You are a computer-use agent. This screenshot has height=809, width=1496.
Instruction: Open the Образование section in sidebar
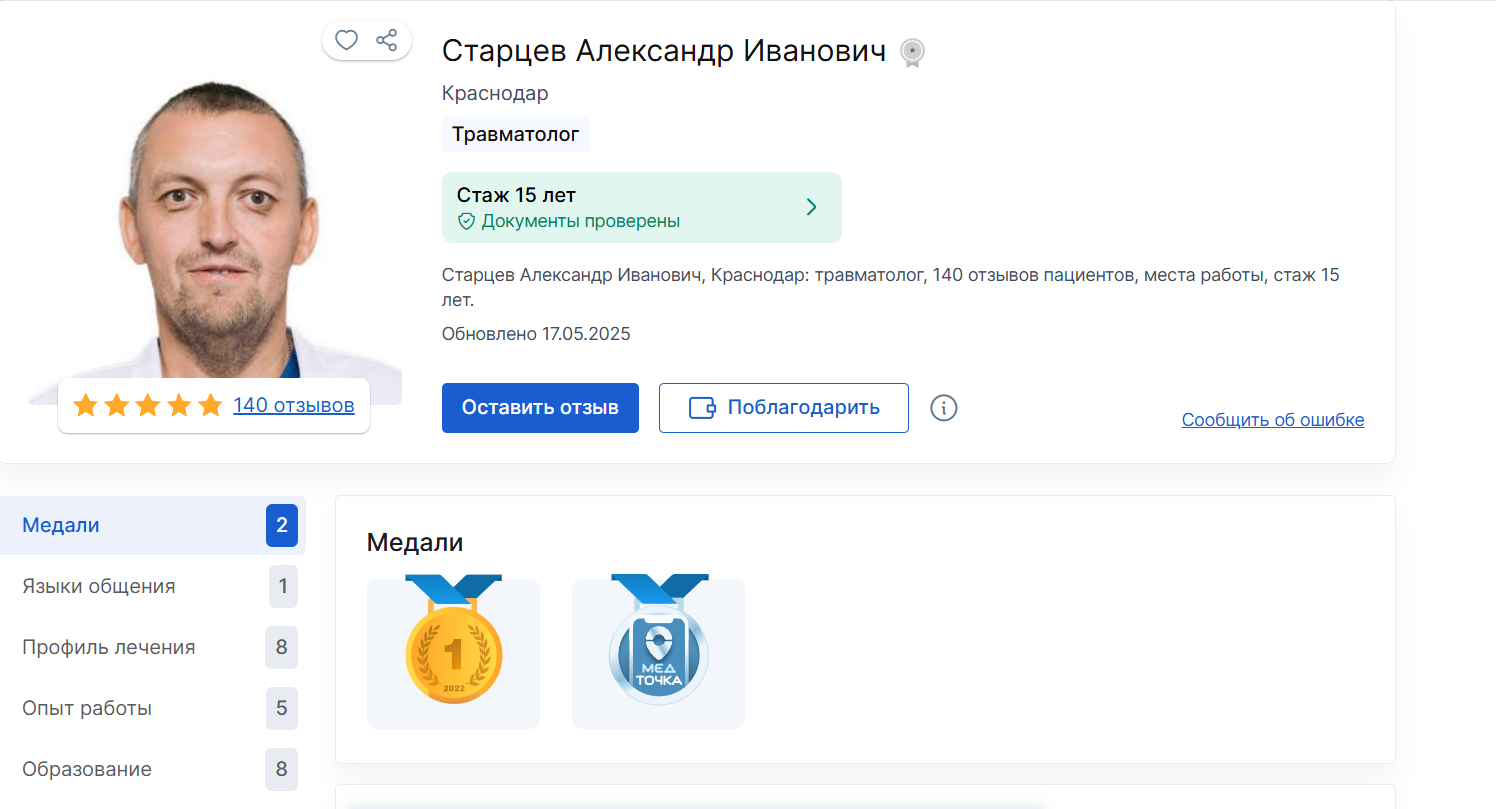pos(86,769)
